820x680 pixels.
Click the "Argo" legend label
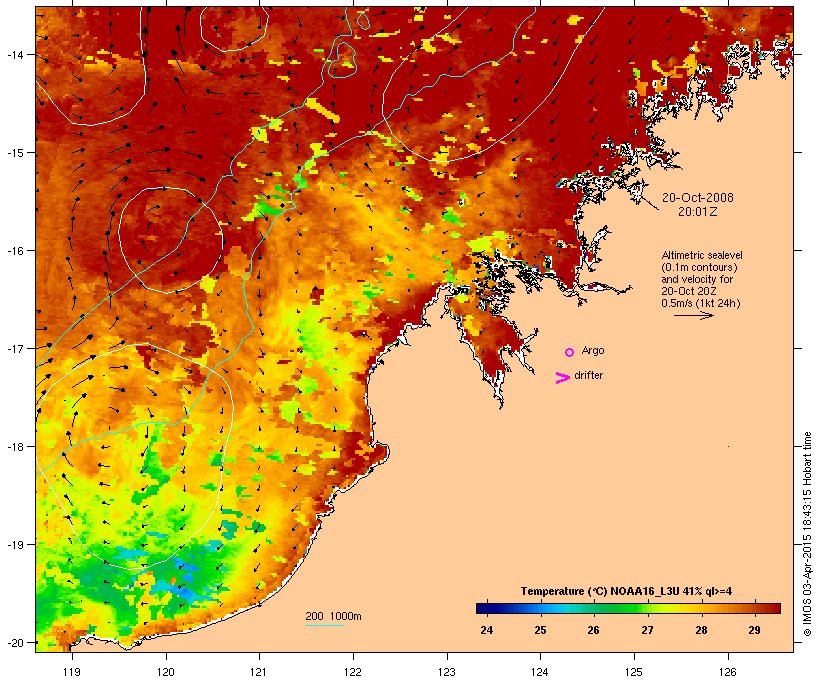[593, 350]
